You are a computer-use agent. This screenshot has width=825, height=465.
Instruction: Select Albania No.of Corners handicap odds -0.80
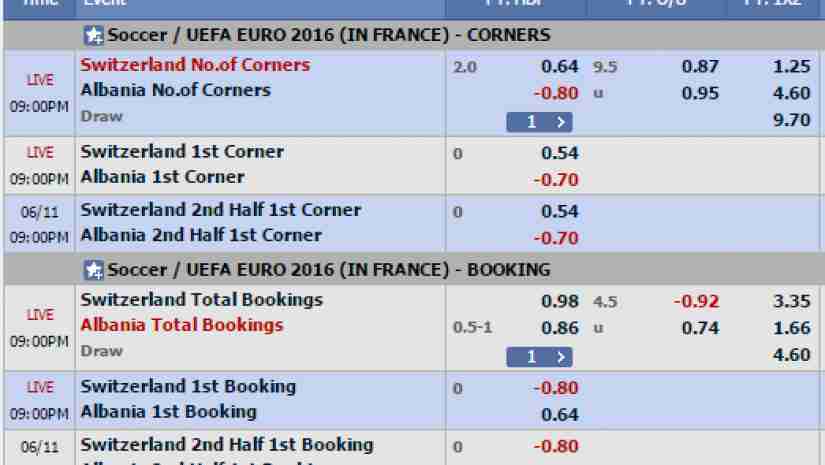click(x=556, y=94)
